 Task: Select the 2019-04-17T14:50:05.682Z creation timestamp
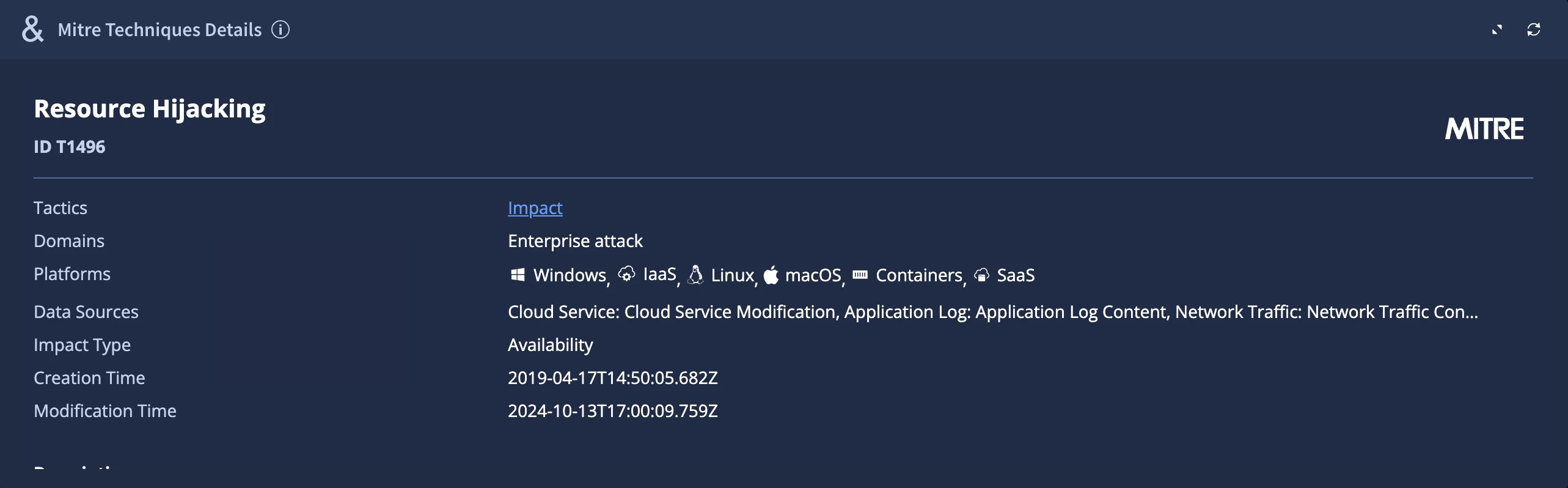pos(613,378)
